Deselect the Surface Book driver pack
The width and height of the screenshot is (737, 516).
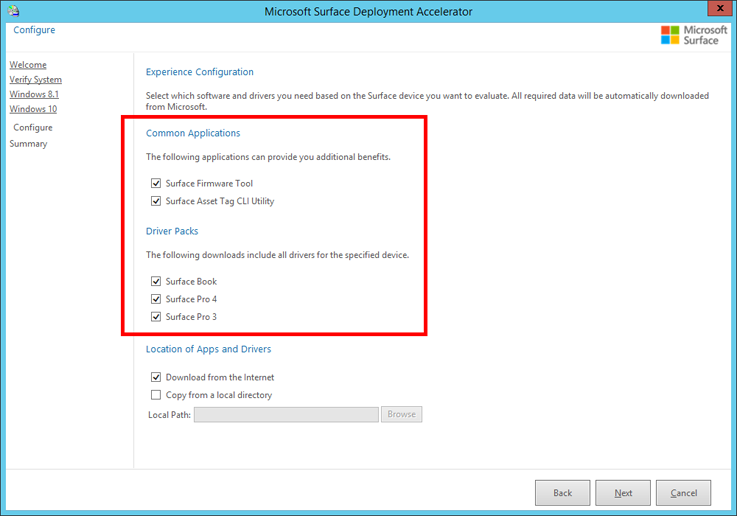156,281
